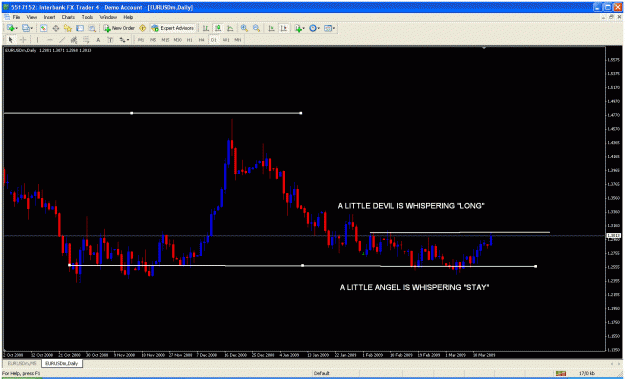Open the Help menu
Viewport: 625px width, 379px height.
(x=128, y=18)
